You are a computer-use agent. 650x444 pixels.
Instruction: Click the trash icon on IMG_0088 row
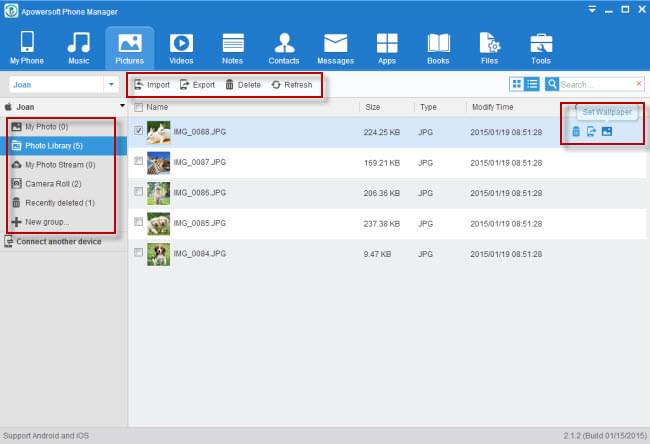(x=576, y=132)
